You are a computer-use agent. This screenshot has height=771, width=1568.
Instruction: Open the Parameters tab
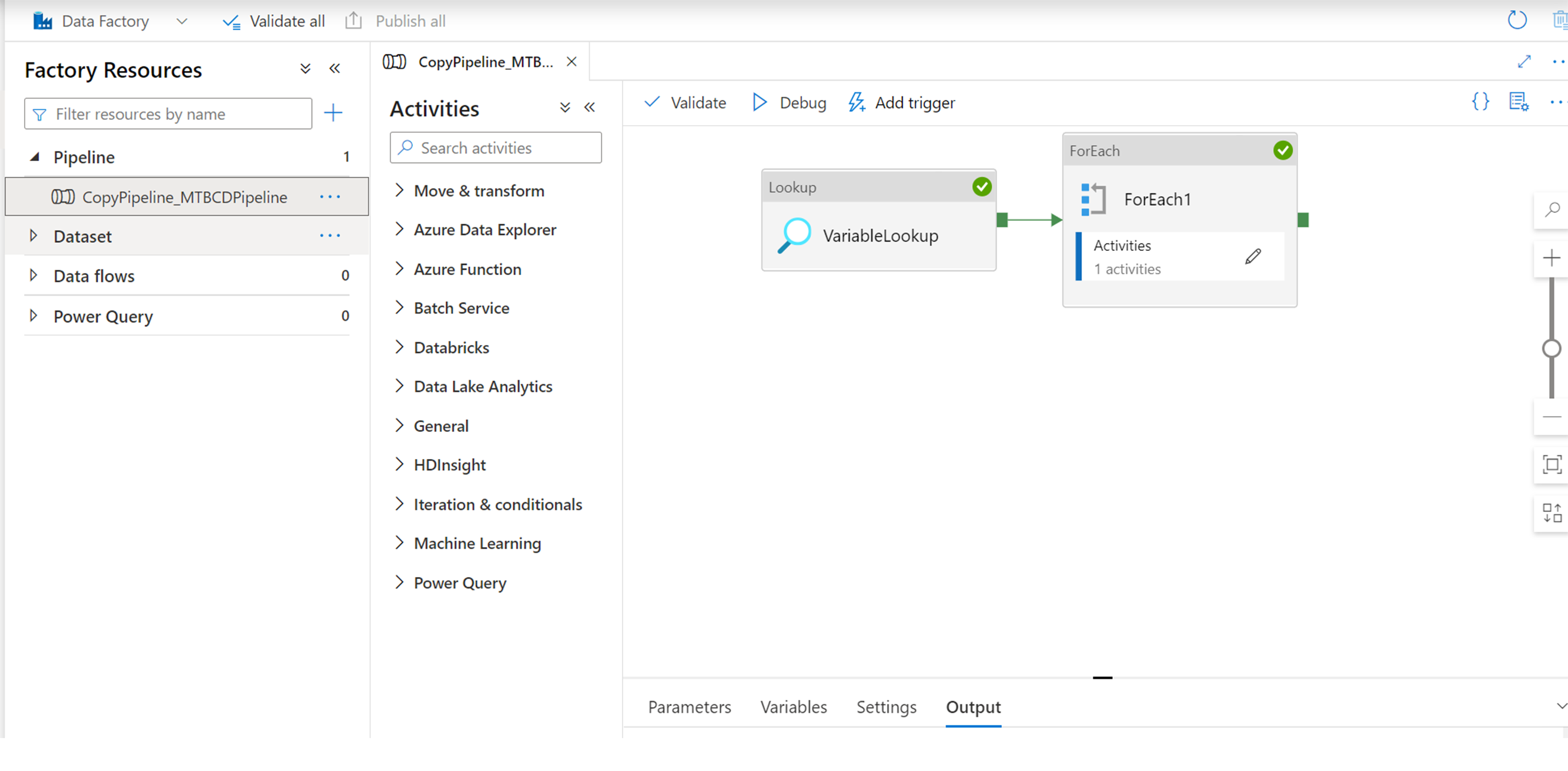pyautogui.click(x=689, y=706)
